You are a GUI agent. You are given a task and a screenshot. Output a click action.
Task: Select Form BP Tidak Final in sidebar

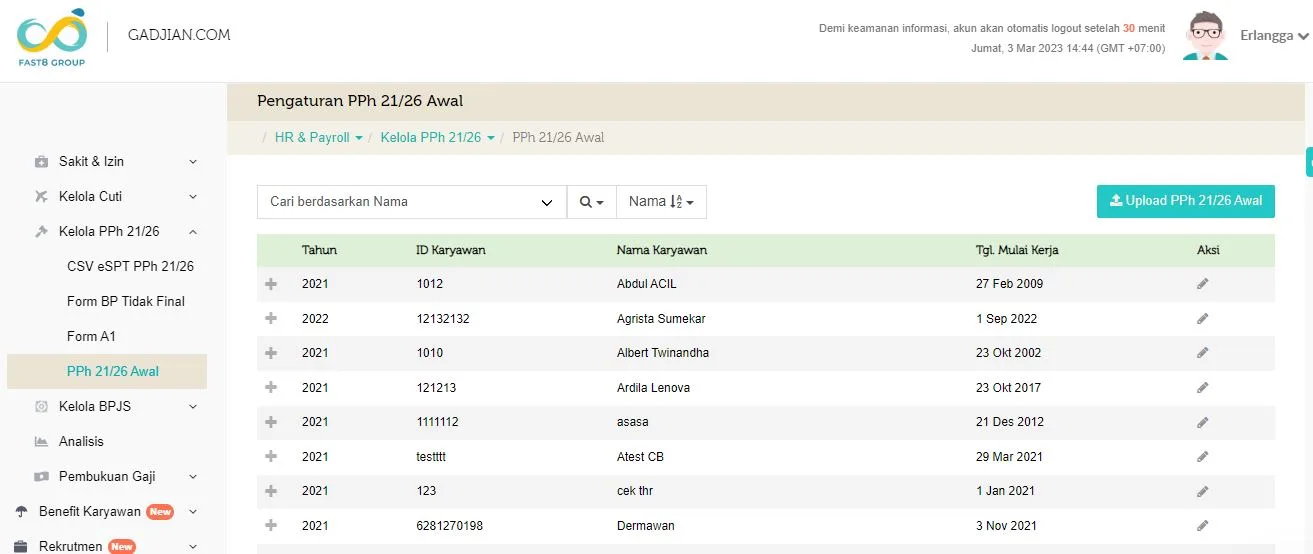pyautogui.click(x=126, y=301)
